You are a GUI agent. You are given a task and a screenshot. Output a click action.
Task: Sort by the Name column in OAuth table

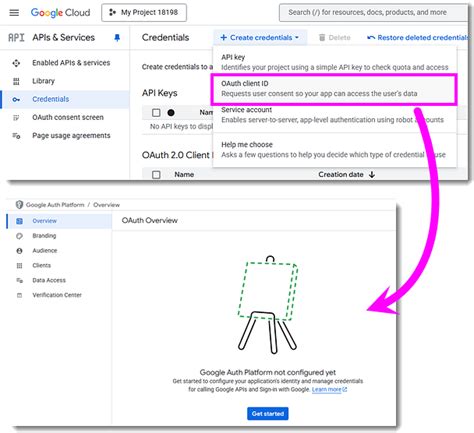[184, 174]
